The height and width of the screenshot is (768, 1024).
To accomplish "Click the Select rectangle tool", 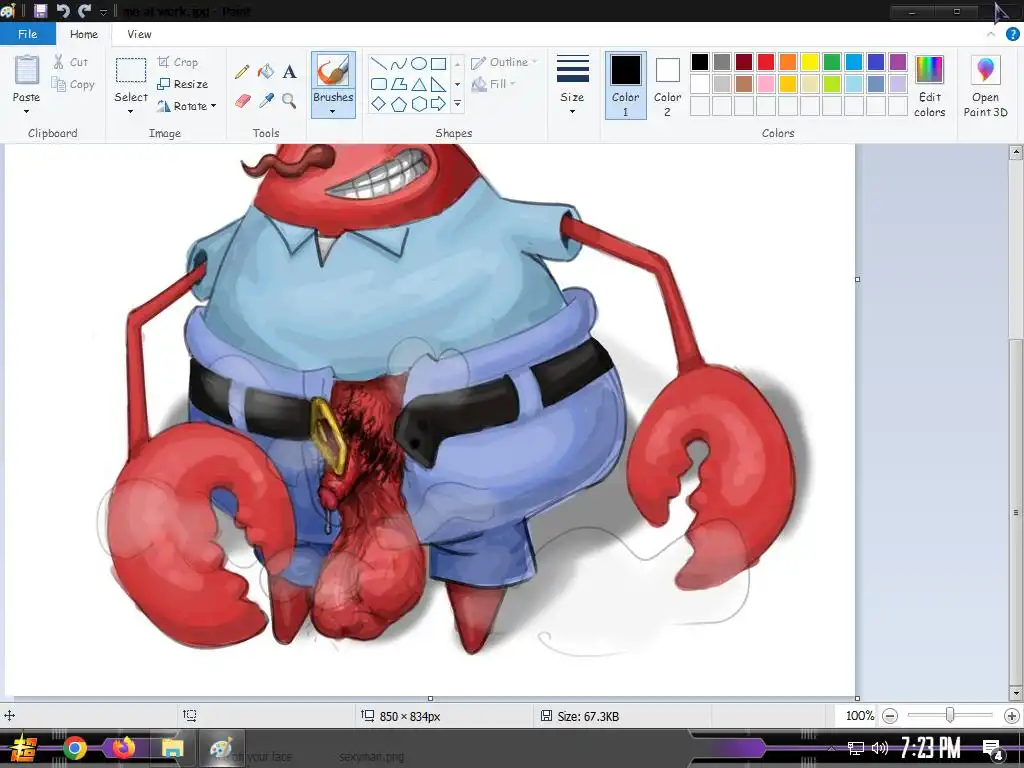I will [x=131, y=70].
